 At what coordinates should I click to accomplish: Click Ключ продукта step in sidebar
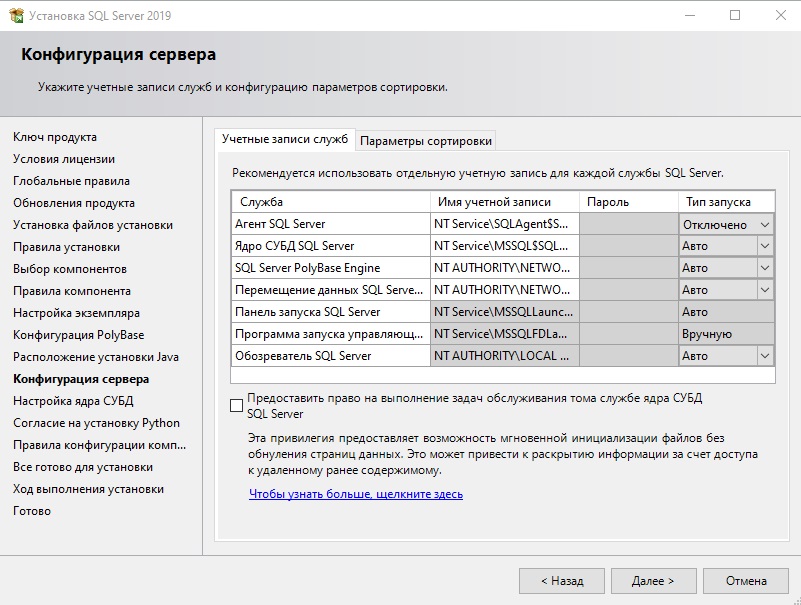(x=55, y=137)
